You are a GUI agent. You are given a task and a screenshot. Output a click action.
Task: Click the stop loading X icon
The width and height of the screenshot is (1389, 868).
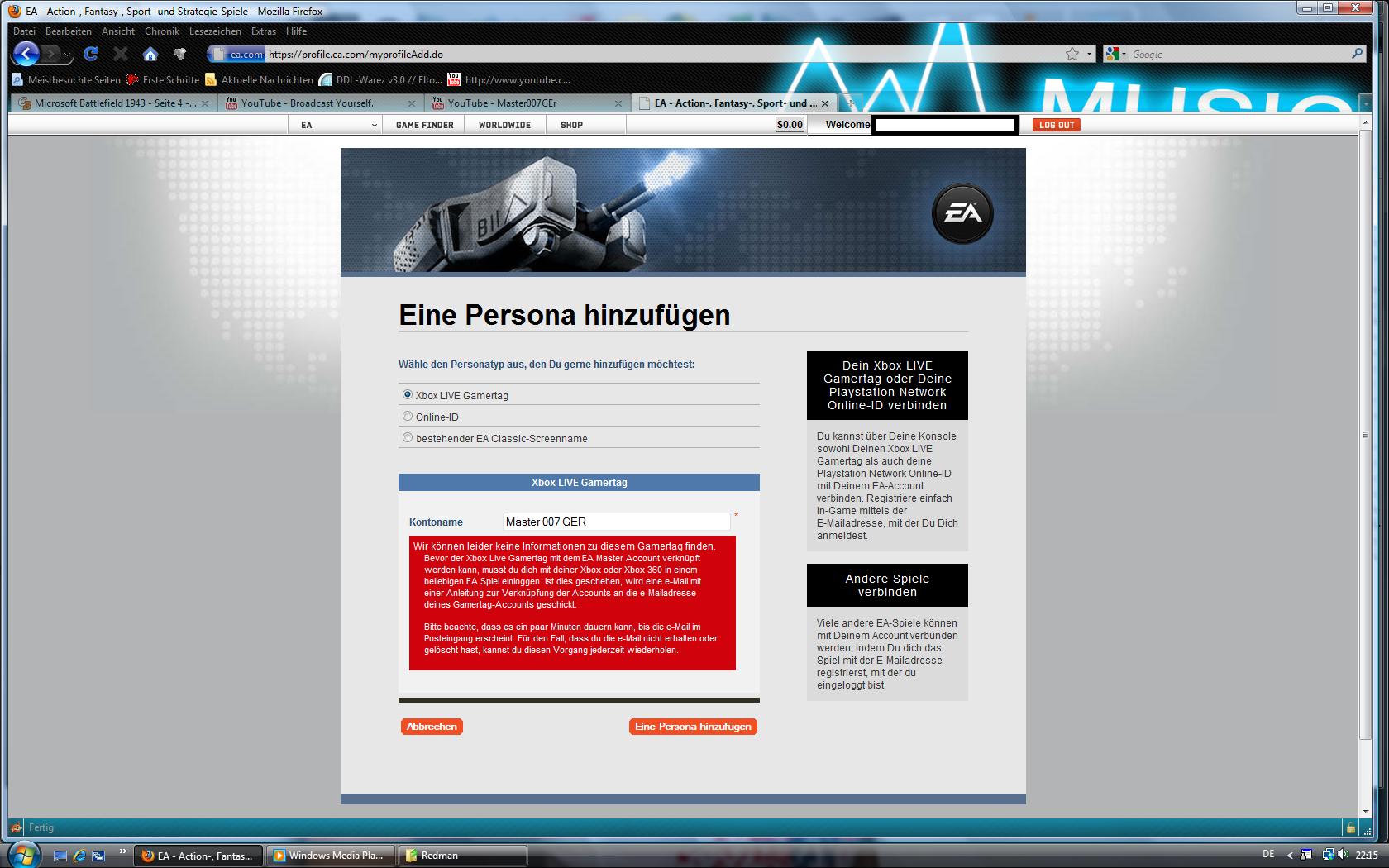[x=121, y=55]
